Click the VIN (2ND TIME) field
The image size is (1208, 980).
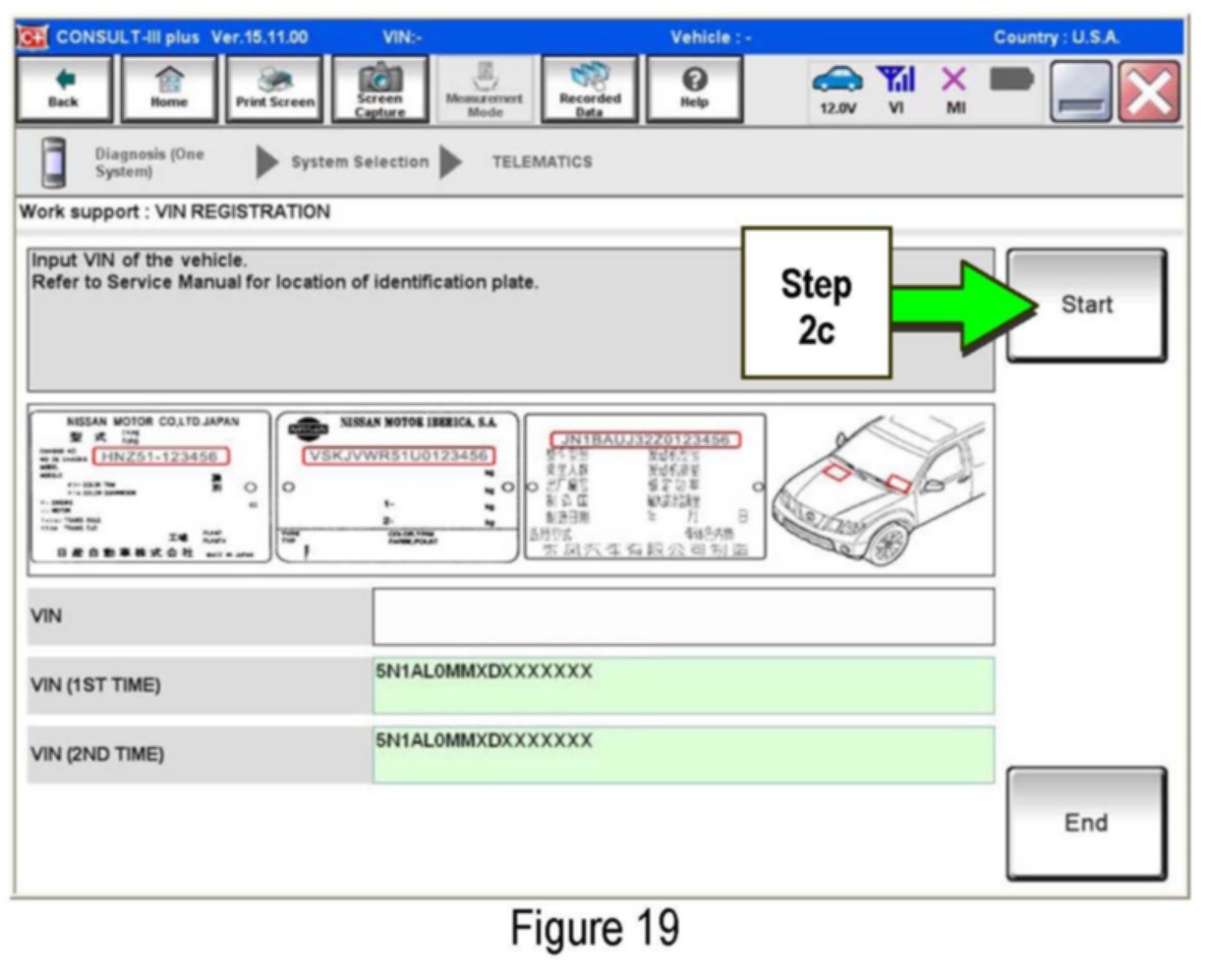click(x=682, y=754)
